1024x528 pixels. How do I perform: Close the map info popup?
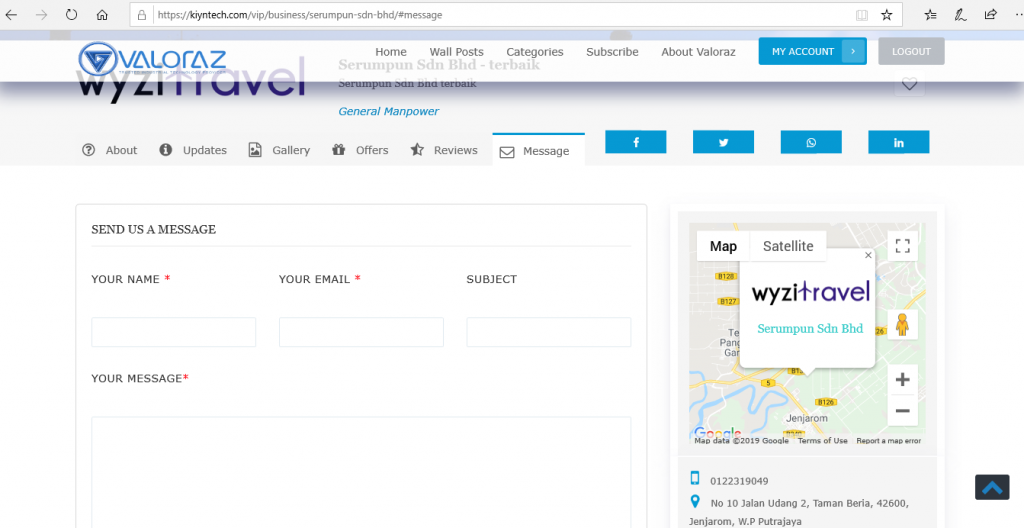coord(868,256)
